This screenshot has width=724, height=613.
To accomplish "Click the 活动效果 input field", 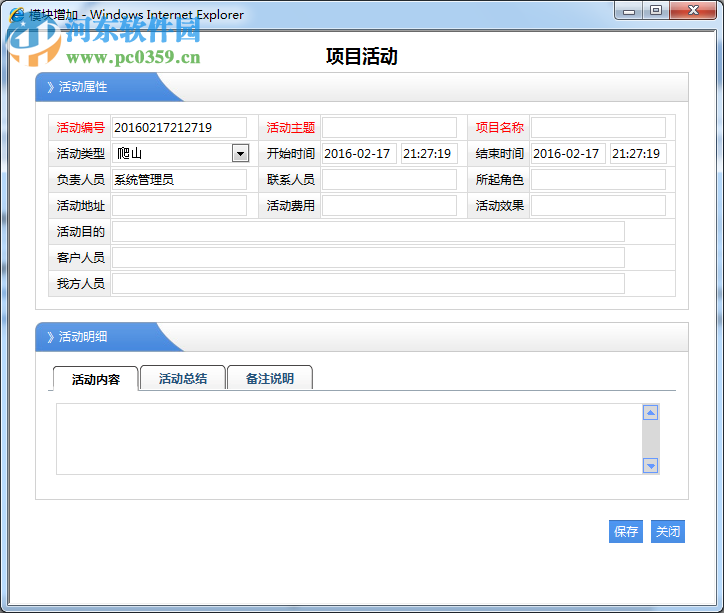I will pos(598,205).
